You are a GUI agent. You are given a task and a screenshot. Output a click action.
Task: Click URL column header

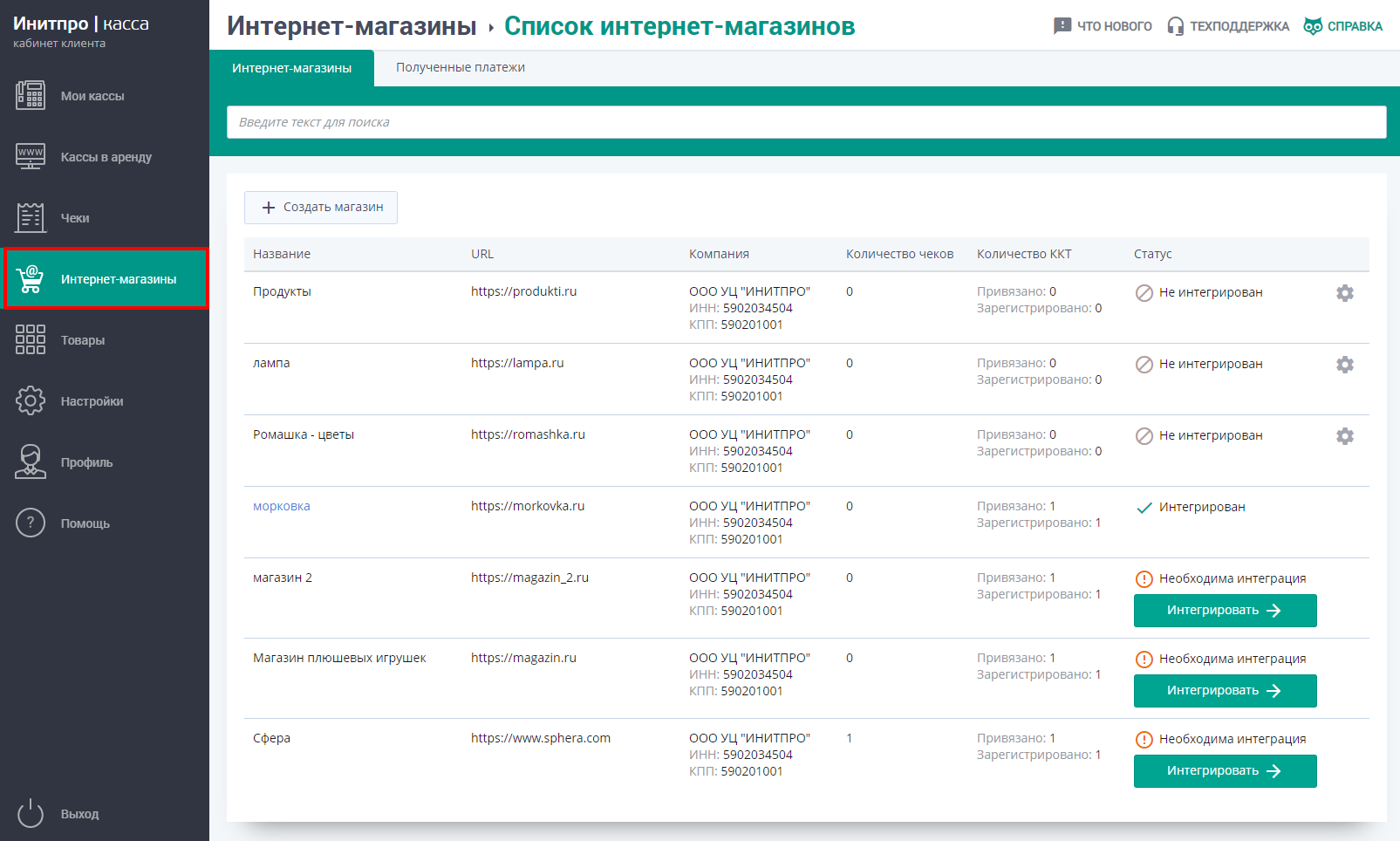coord(482,254)
